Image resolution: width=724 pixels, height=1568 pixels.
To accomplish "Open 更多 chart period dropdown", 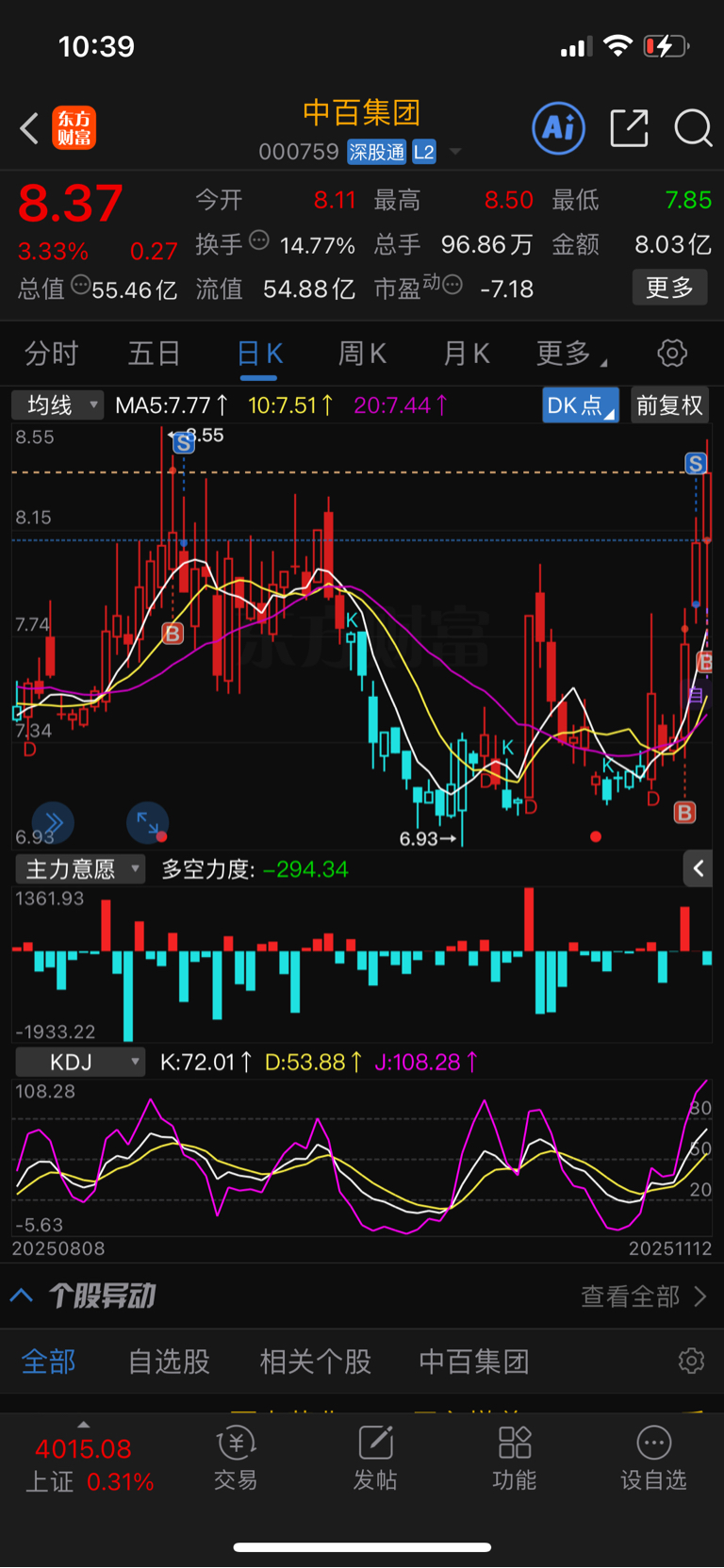I will 571,354.
